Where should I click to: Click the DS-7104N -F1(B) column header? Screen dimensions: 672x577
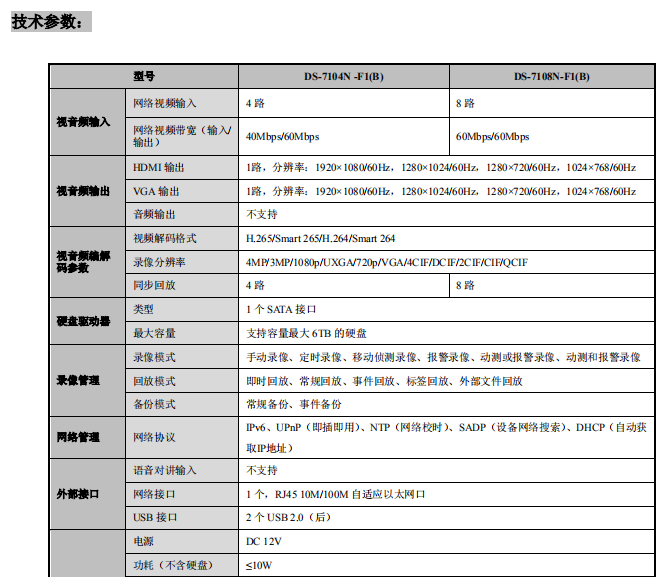(344, 76)
